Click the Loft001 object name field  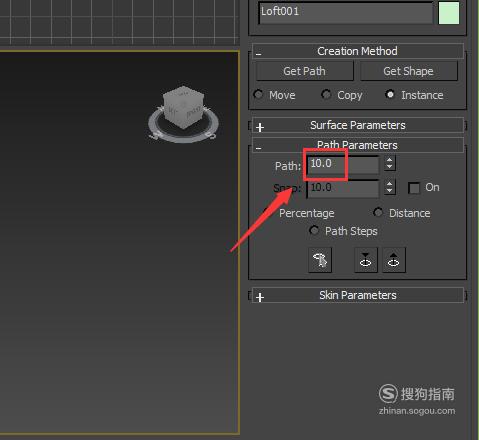pos(345,13)
